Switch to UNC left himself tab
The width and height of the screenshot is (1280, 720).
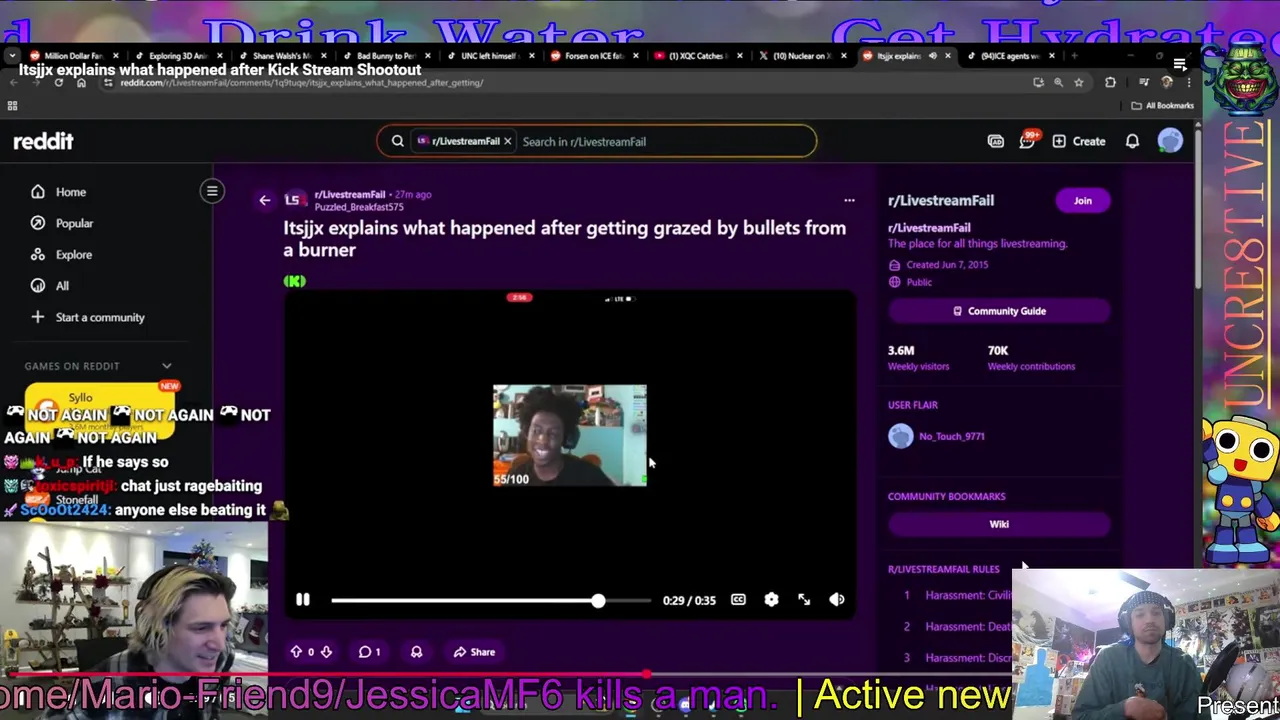coord(489,56)
